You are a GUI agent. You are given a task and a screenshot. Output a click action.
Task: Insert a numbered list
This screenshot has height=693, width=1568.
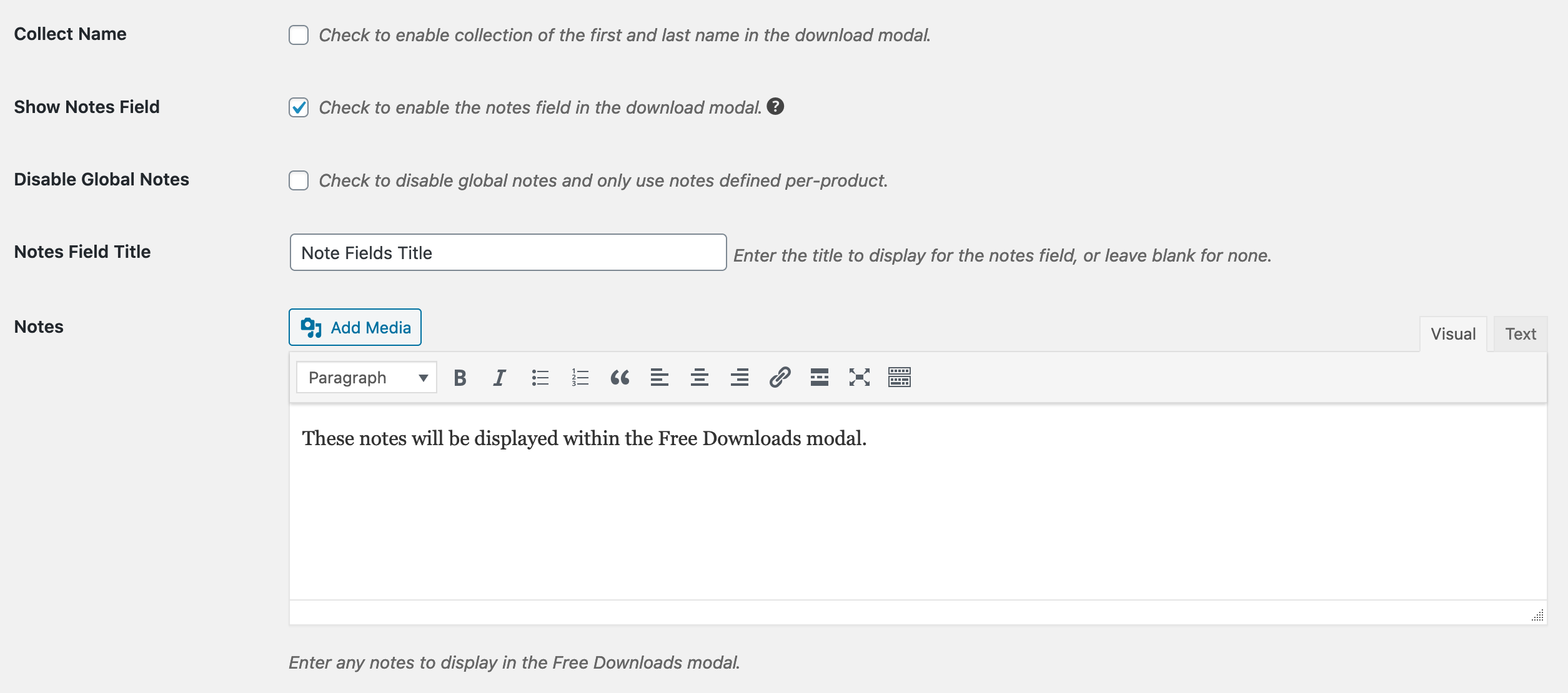pyautogui.click(x=580, y=378)
